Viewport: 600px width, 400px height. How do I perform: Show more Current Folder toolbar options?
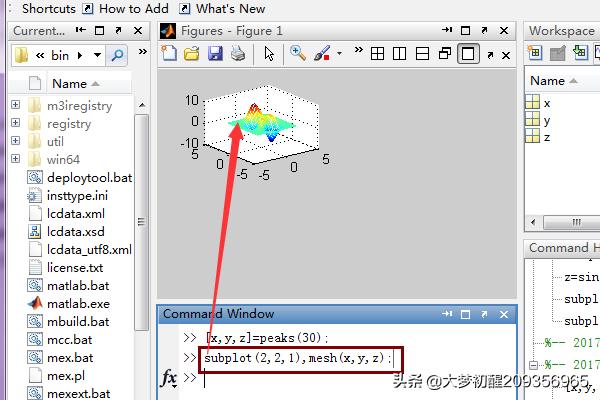click(143, 51)
